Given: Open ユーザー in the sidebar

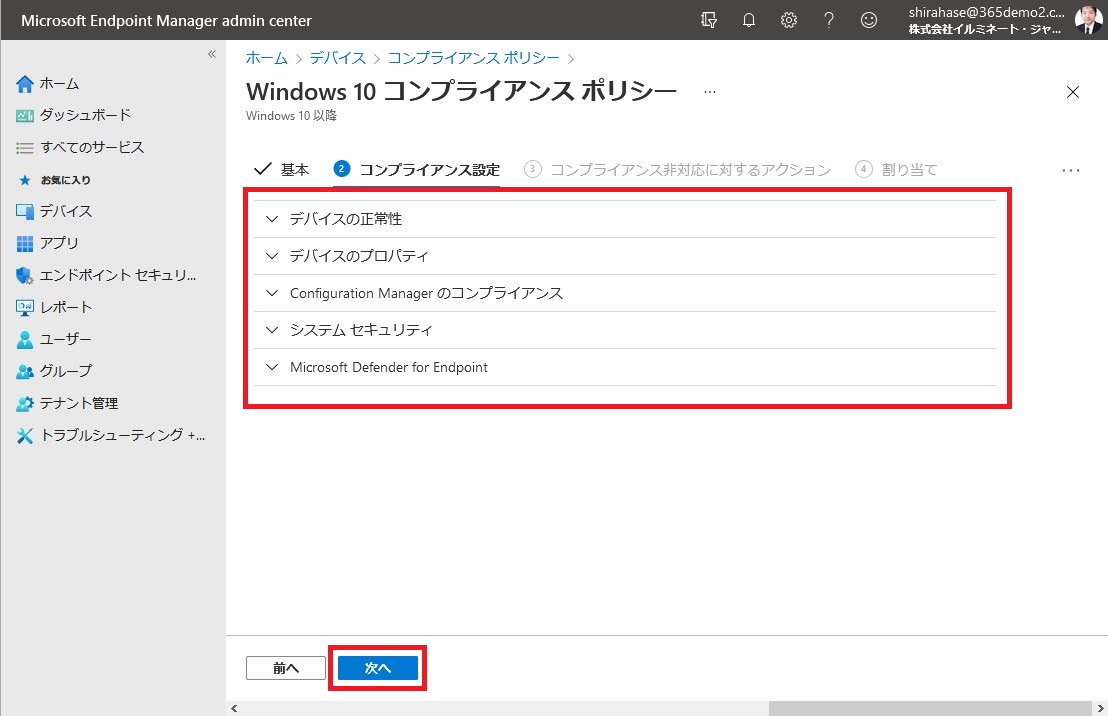Looking at the screenshot, I should pyautogui.click(x=66, y=339).
